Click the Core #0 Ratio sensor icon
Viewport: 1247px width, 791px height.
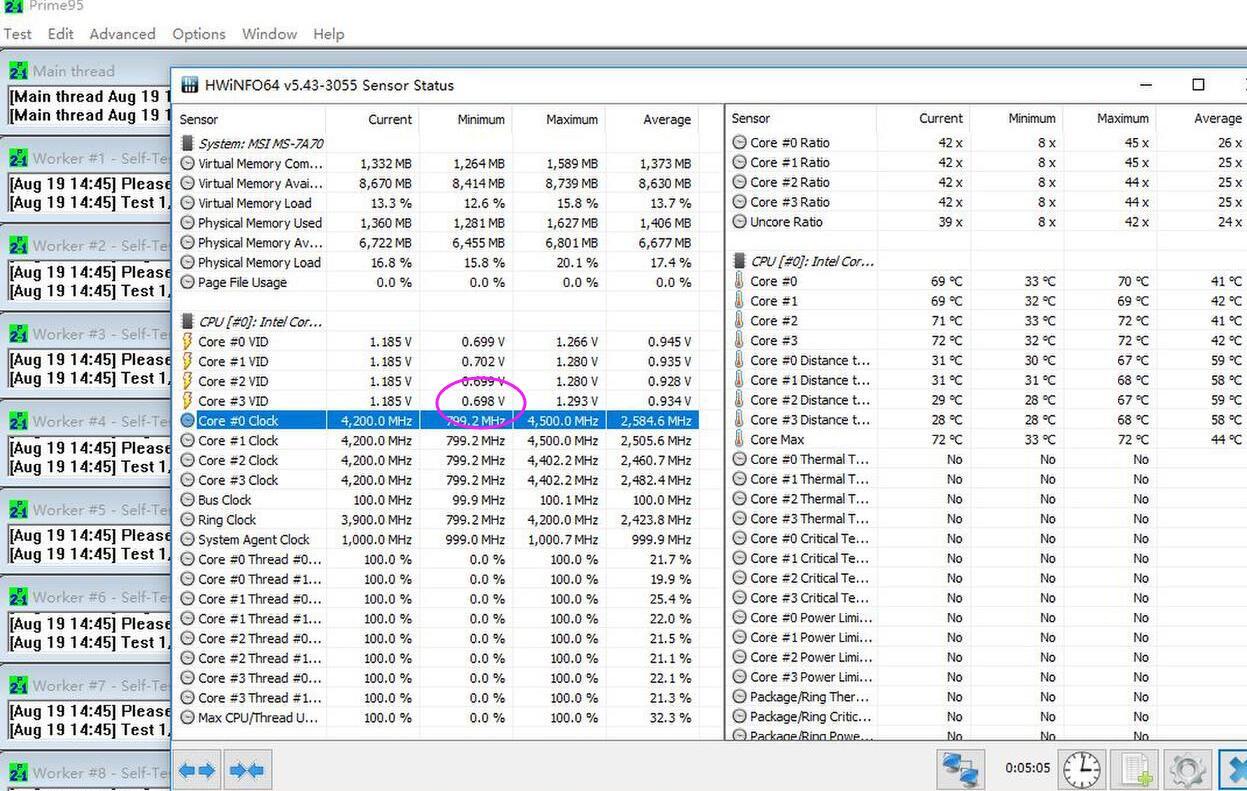point(739,143)
